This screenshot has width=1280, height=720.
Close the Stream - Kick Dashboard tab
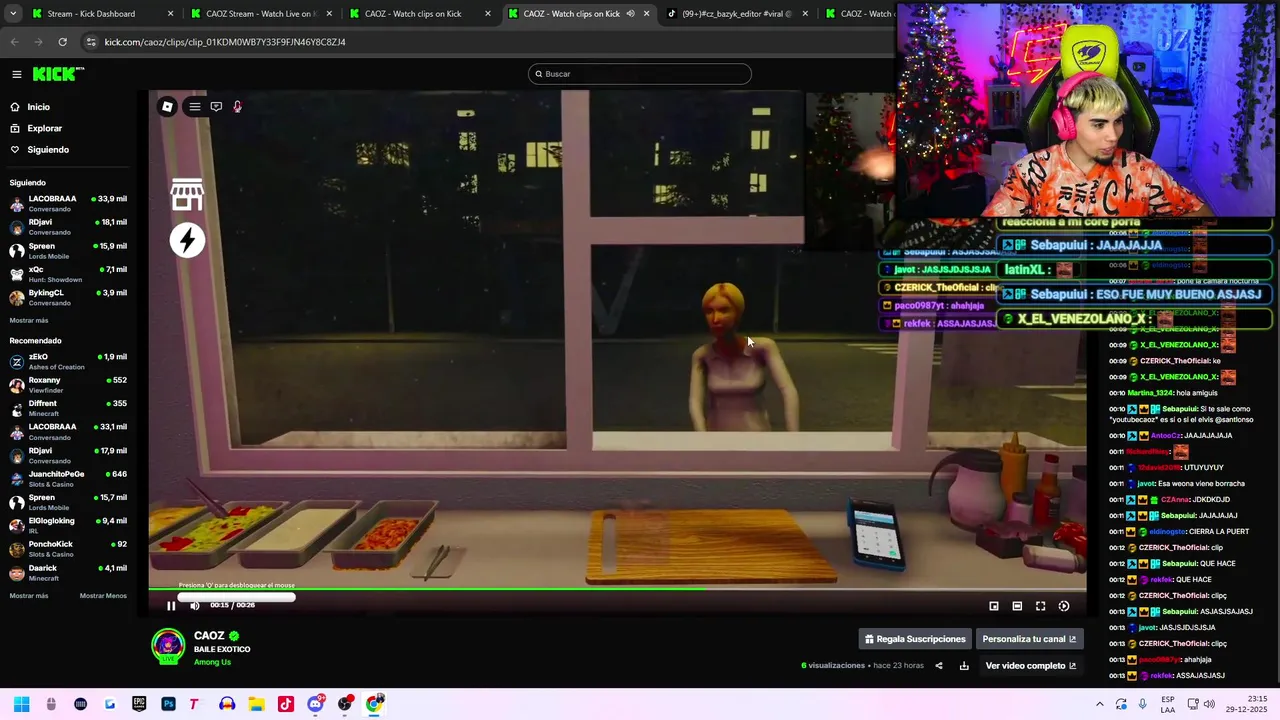(170, 14)
